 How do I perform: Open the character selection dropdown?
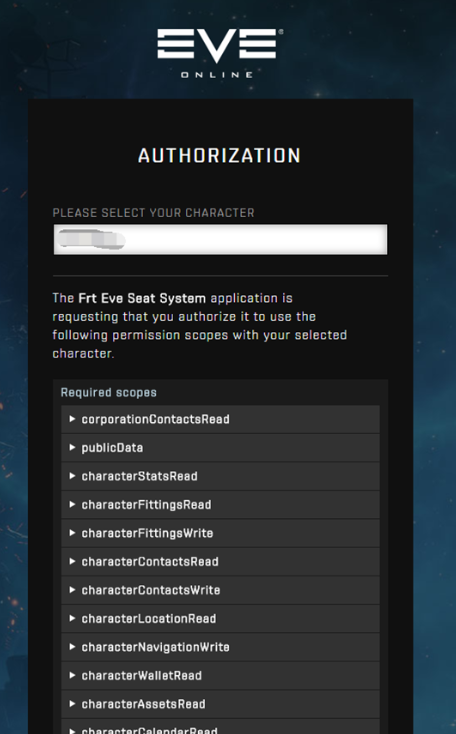pyautogui.click(x=220, y=240)
